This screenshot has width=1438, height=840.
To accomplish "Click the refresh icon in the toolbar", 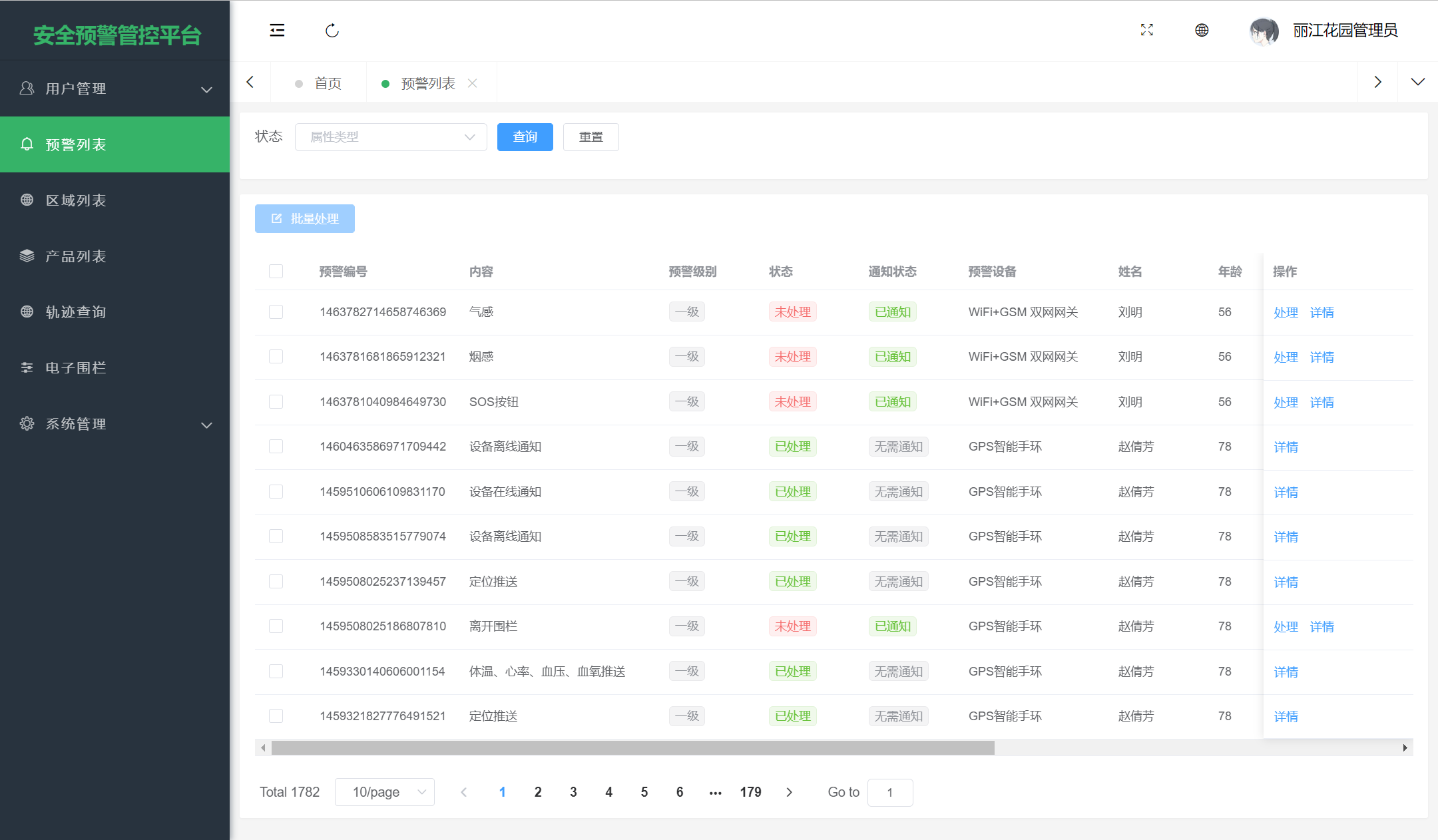I will [x=332, y=30].
